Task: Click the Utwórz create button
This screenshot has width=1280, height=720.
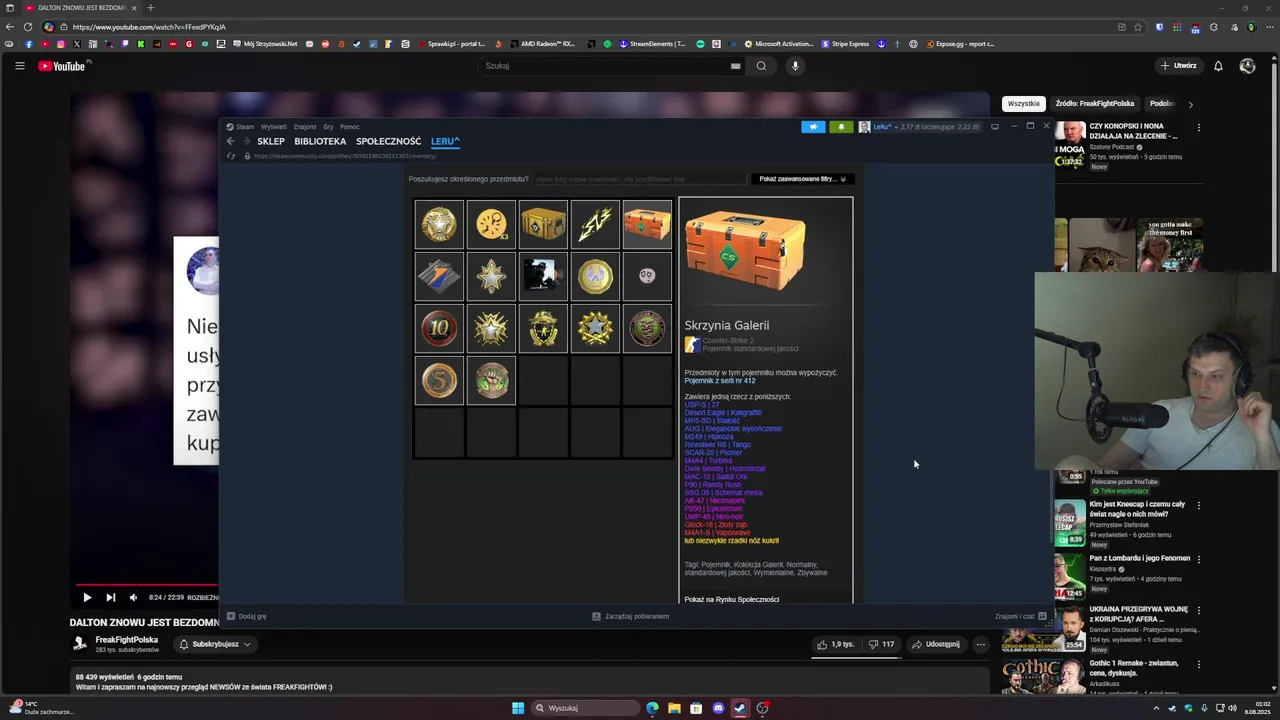Action: (1178, 66)
